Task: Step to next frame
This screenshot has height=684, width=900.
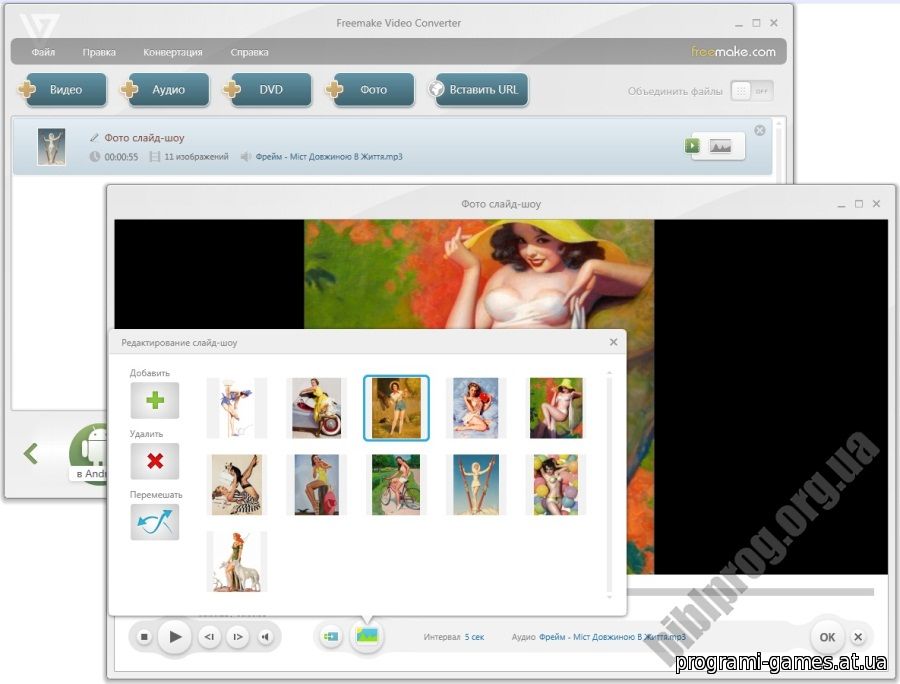Action: (237, 636)
